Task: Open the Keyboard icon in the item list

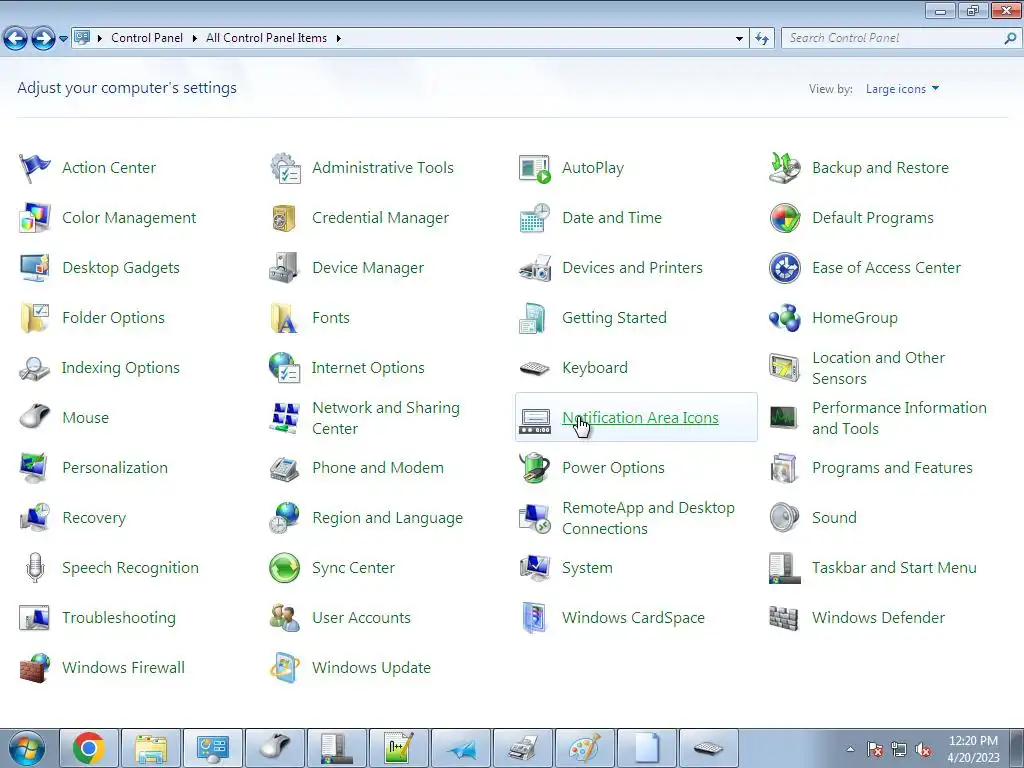Action: click(535, 368)
